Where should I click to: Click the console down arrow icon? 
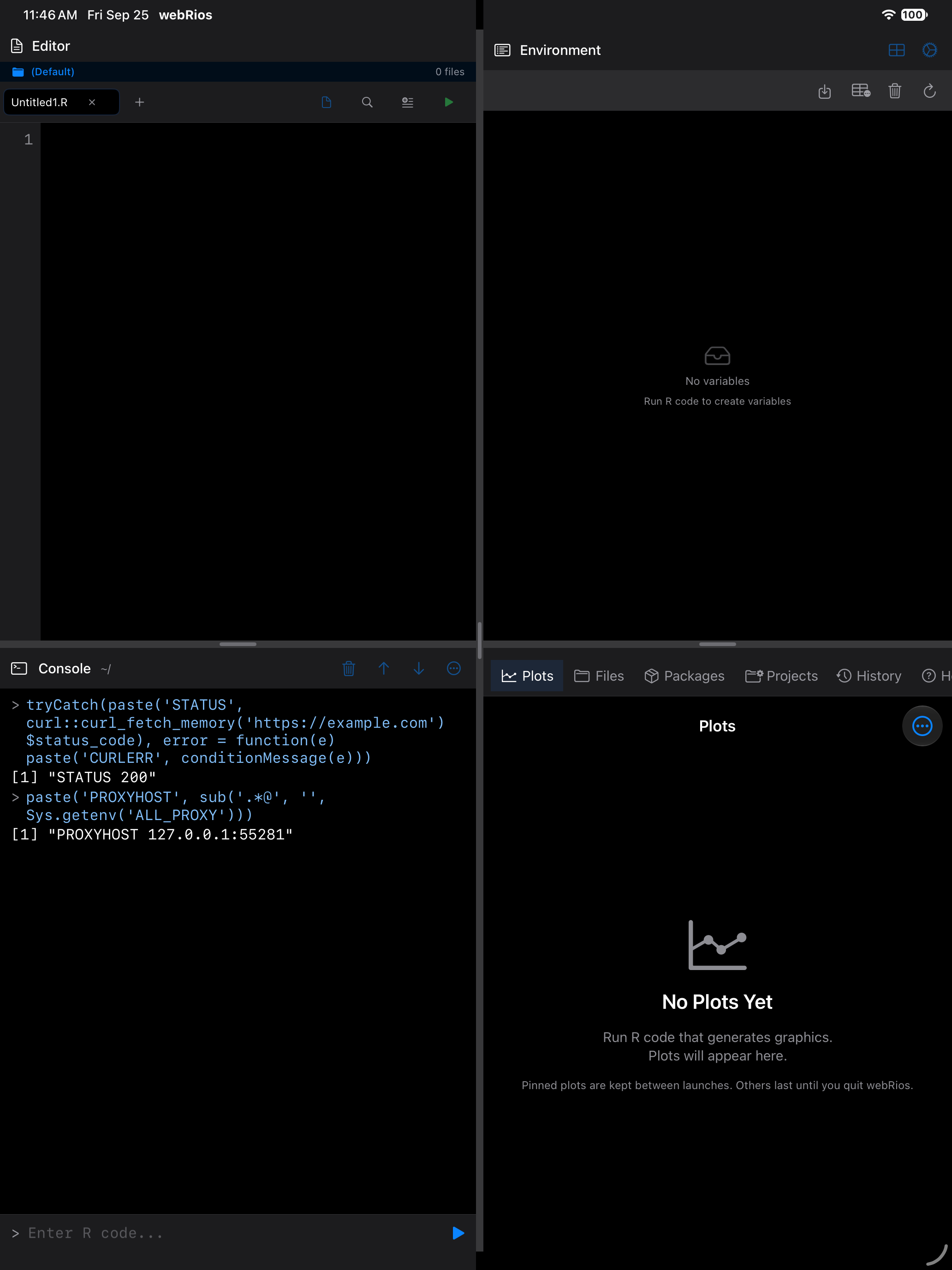pyautogui.click(x=419, y=668)
